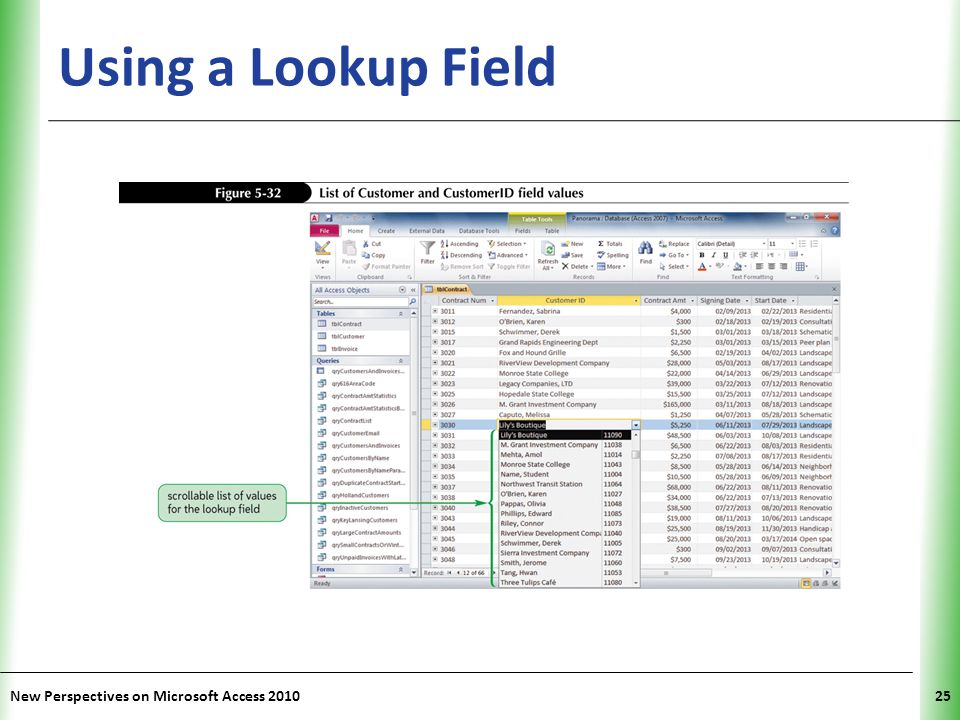Select the tblContract document tab
The width and height of the screenshot is (960, 720).
coord(447,289)
